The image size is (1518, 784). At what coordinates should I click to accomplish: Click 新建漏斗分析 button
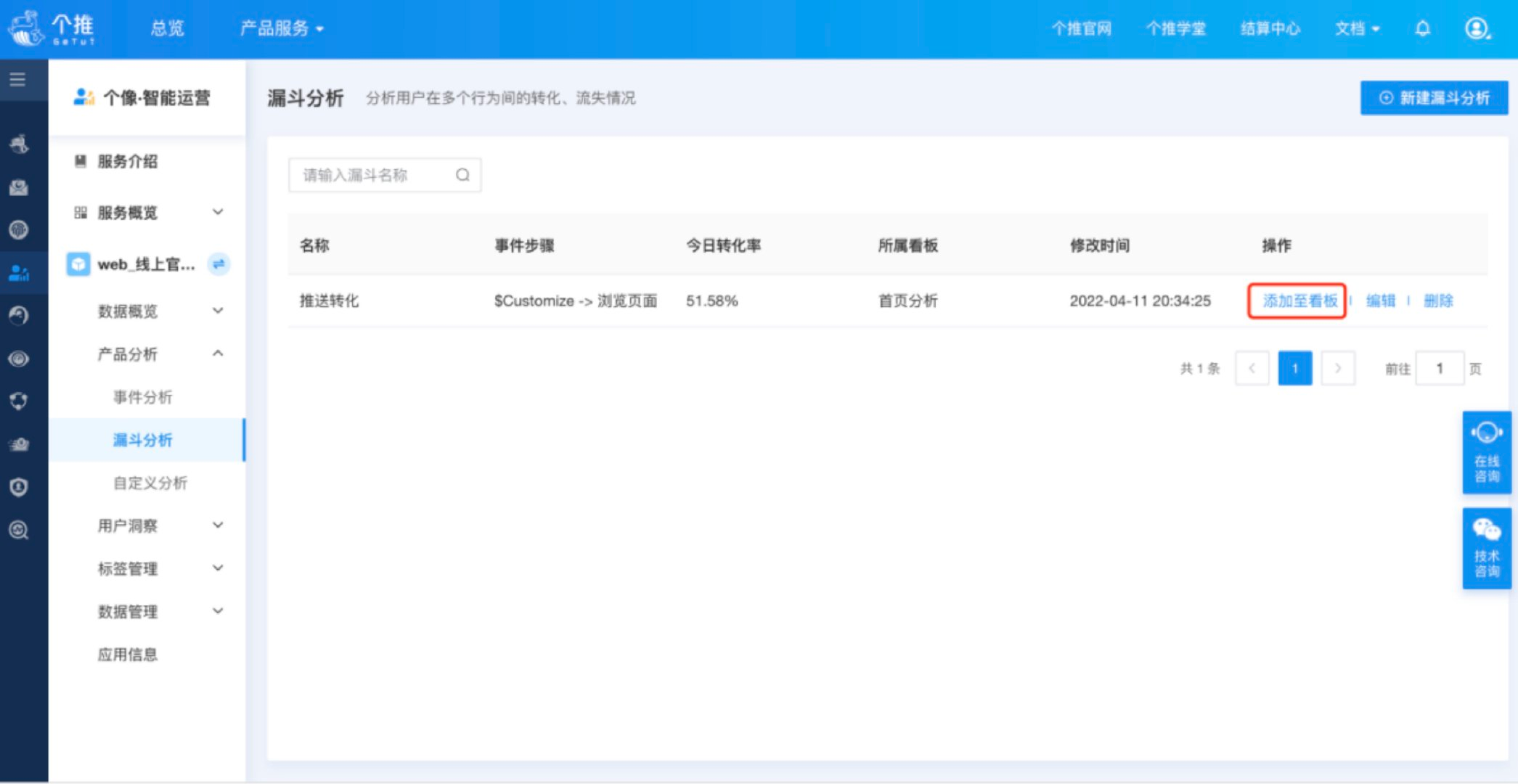(1434, 97)
